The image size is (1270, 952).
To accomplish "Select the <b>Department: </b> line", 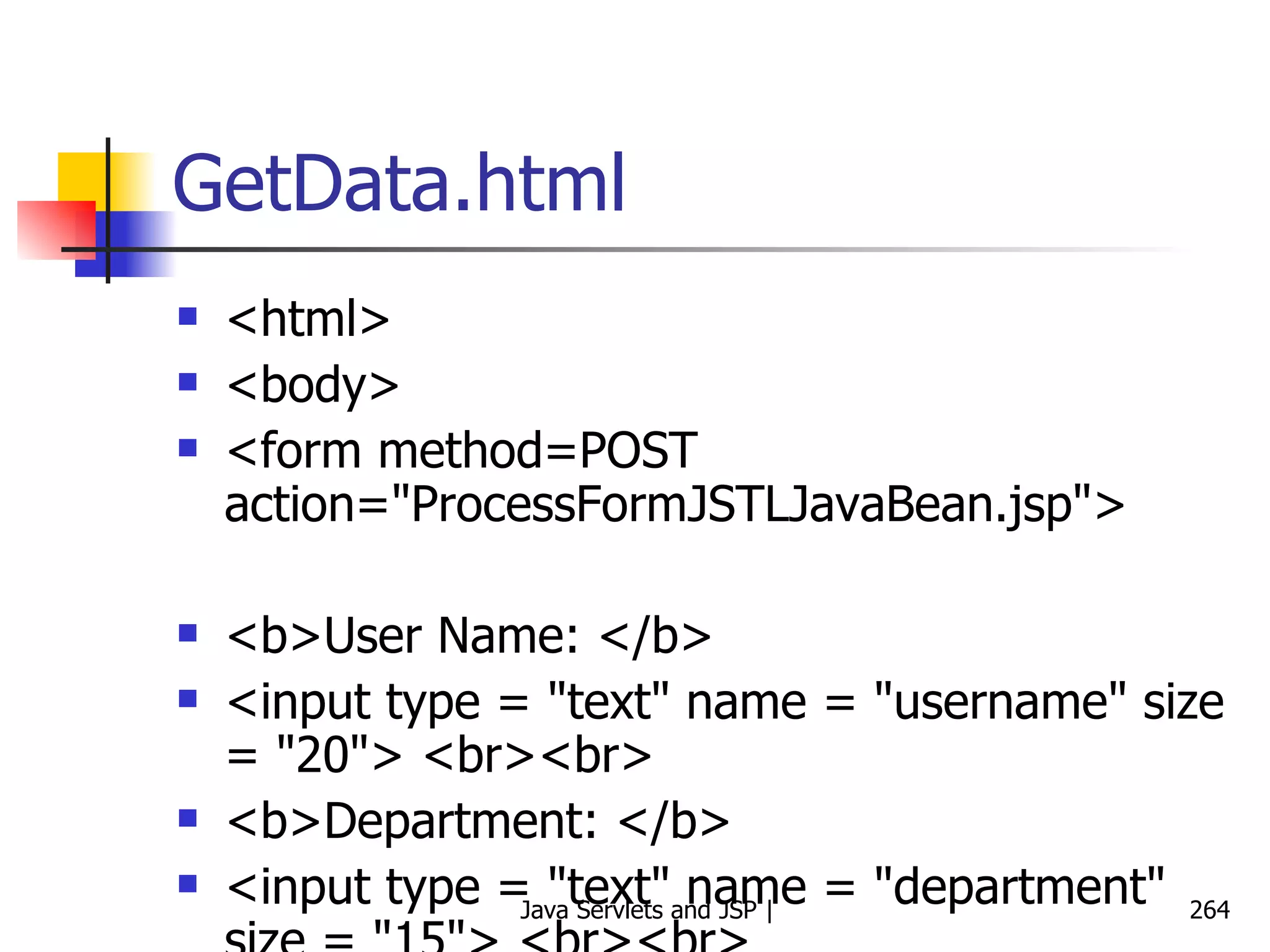I will point(478,821).
